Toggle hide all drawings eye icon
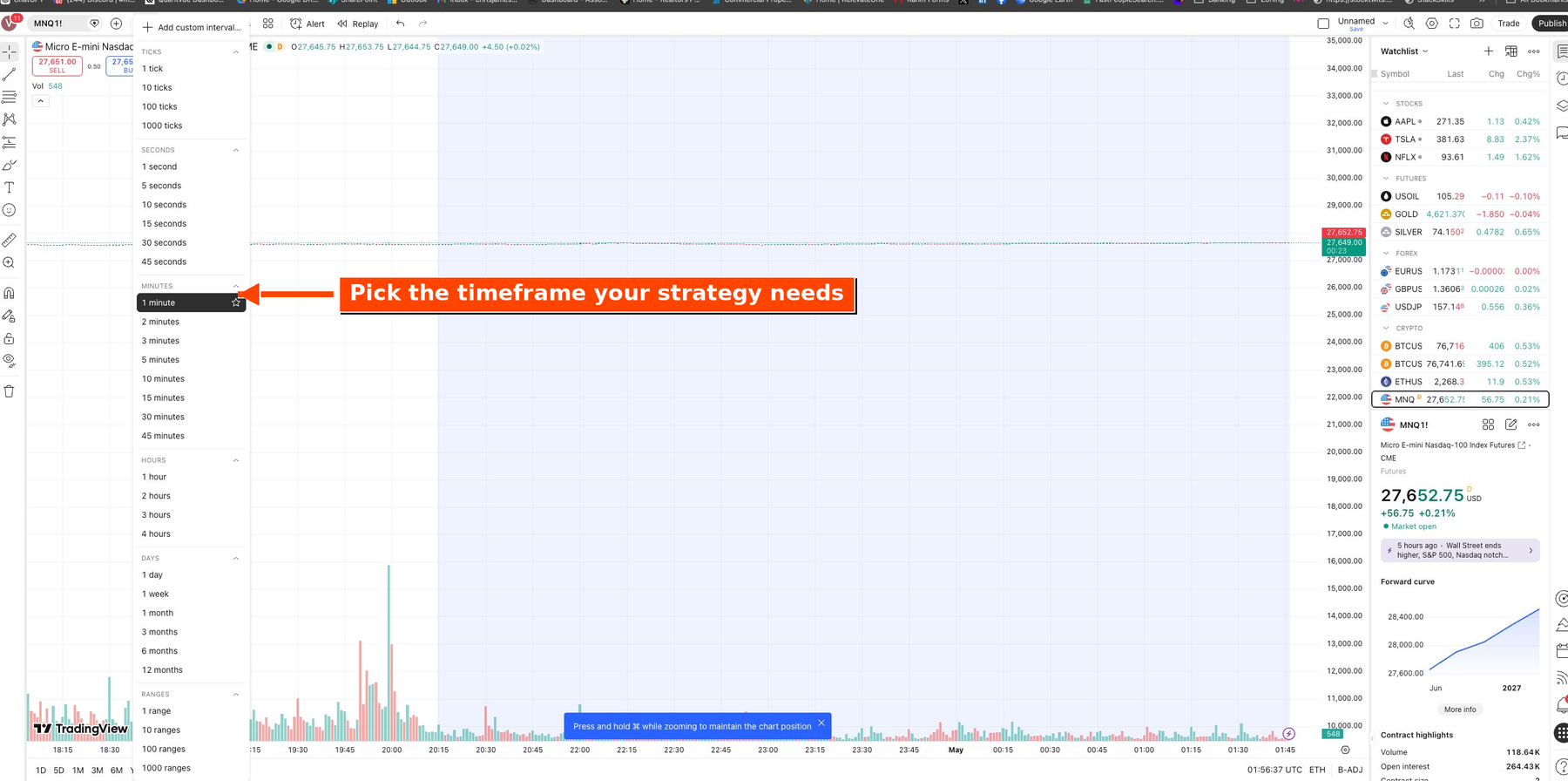 [10, 360]
